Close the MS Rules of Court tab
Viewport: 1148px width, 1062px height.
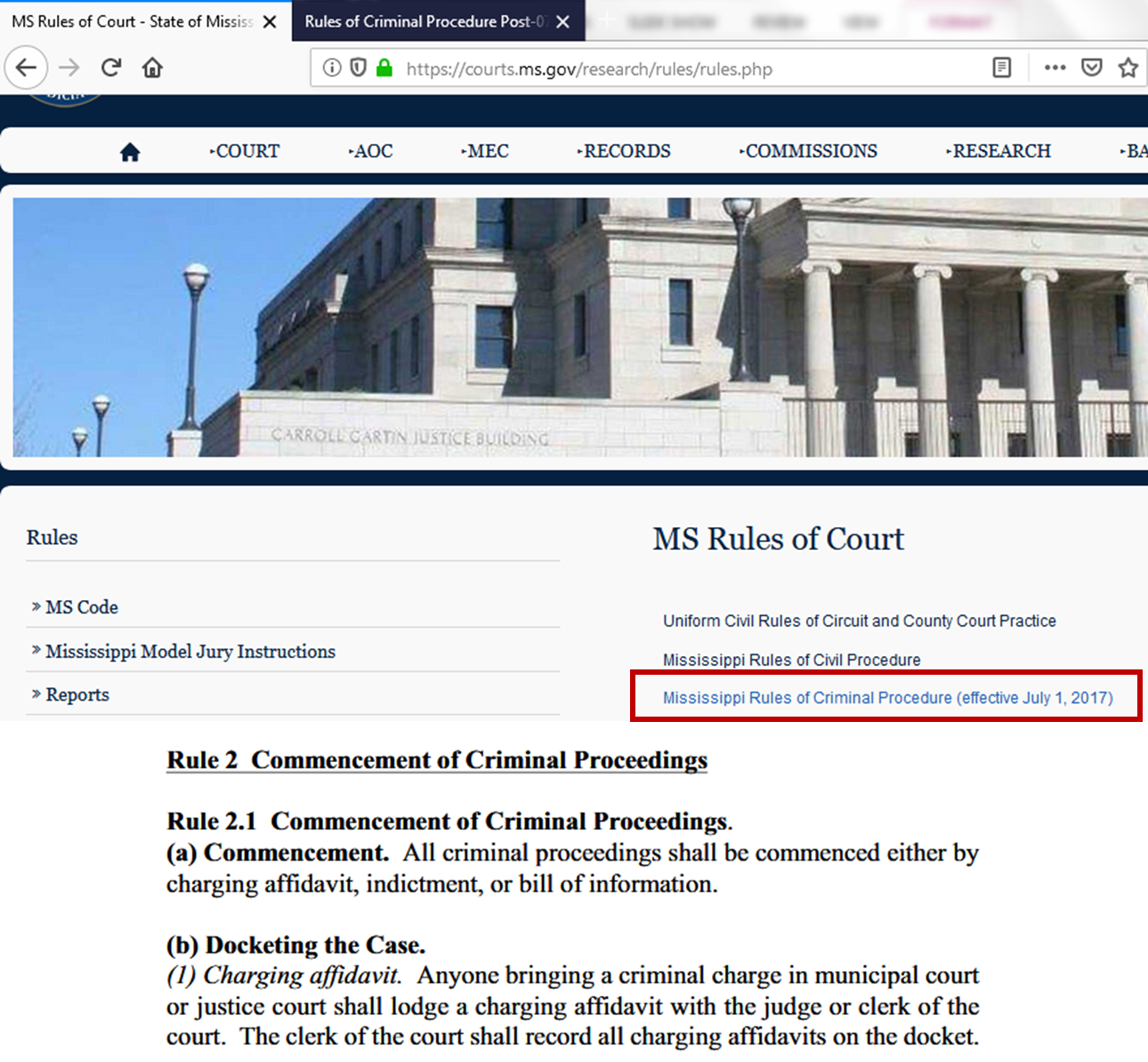270,21
